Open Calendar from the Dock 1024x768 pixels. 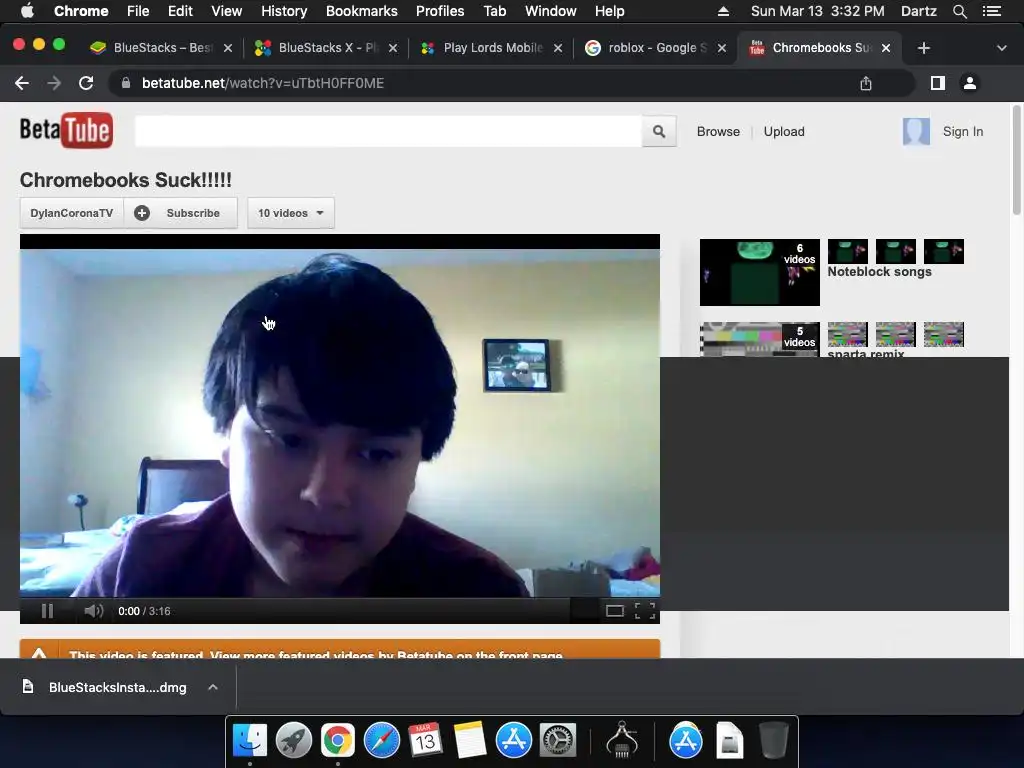(x=425, y=740)
